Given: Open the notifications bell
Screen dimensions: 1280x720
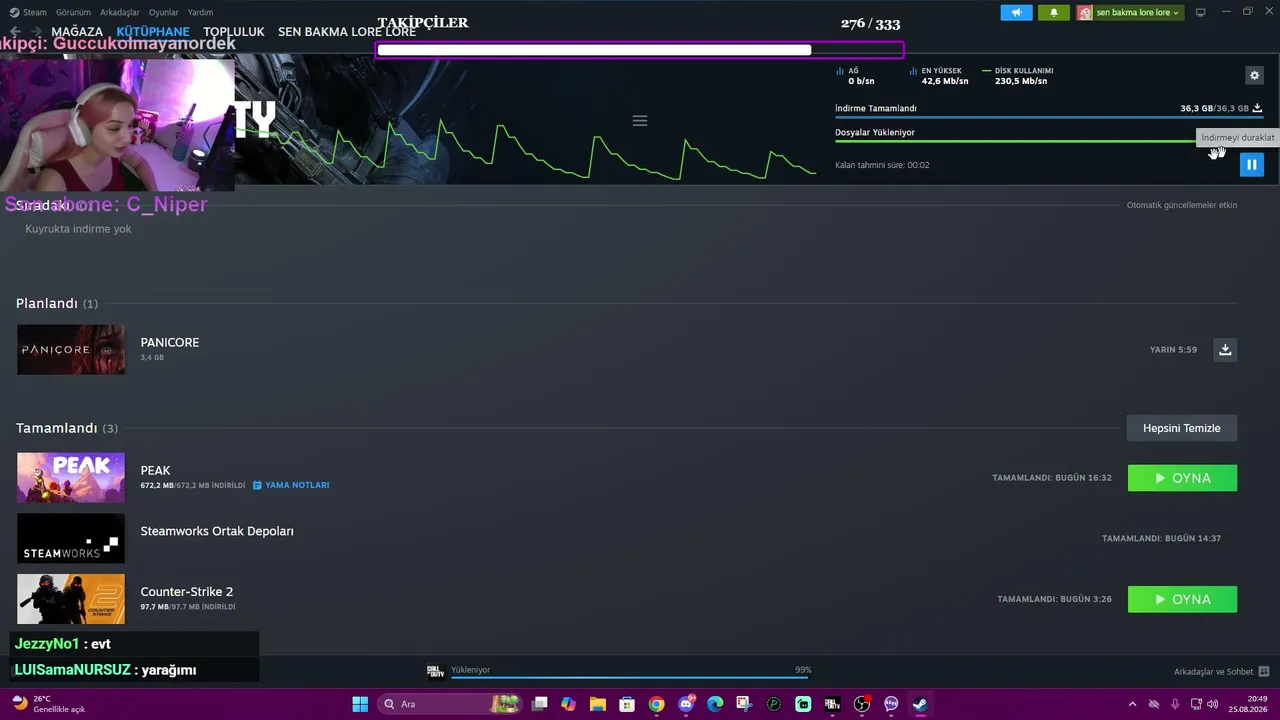Looking at the screenshot, I should [1053, 13].
